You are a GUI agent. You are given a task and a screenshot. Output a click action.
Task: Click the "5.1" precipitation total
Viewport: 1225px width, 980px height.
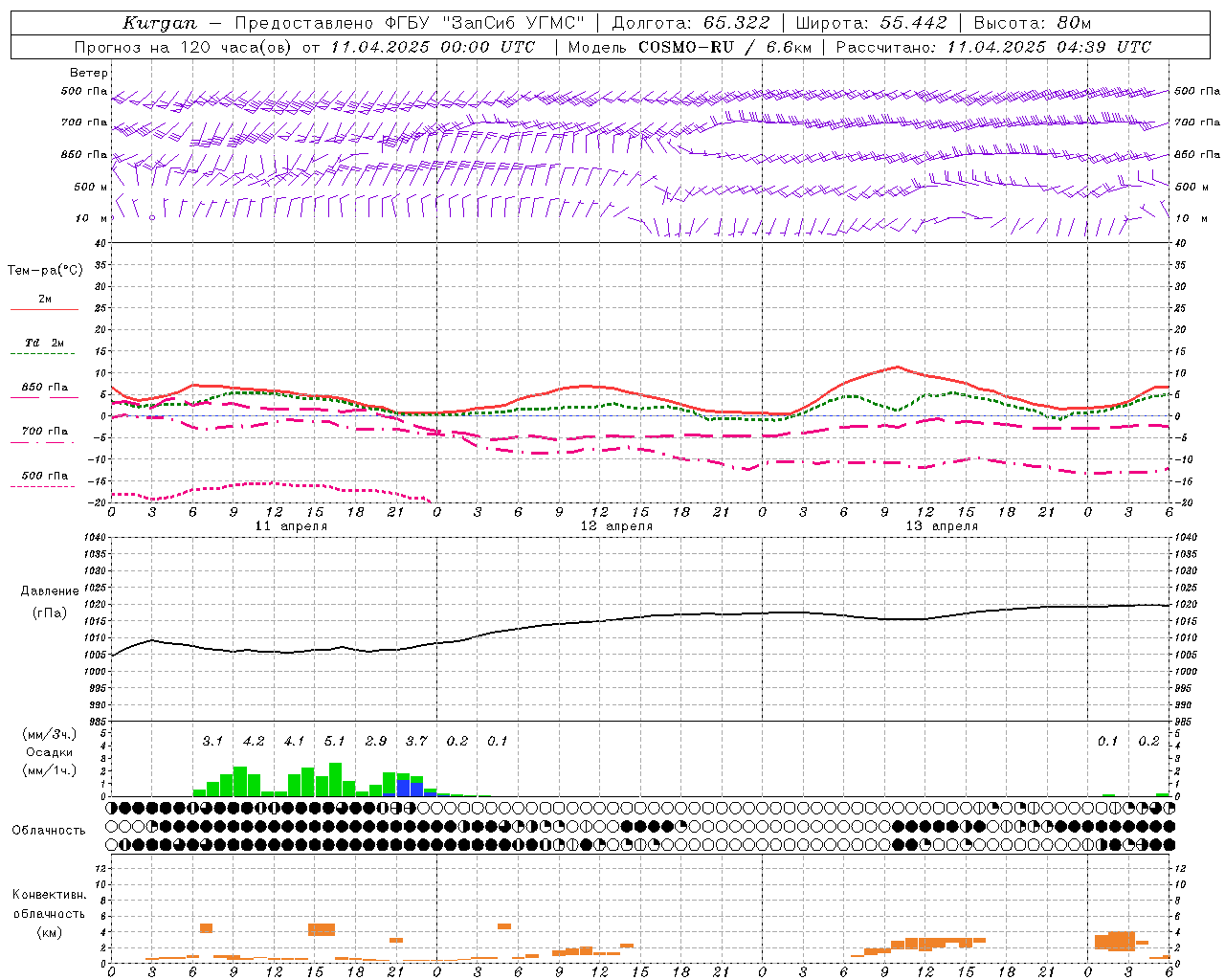click(335, 741)
